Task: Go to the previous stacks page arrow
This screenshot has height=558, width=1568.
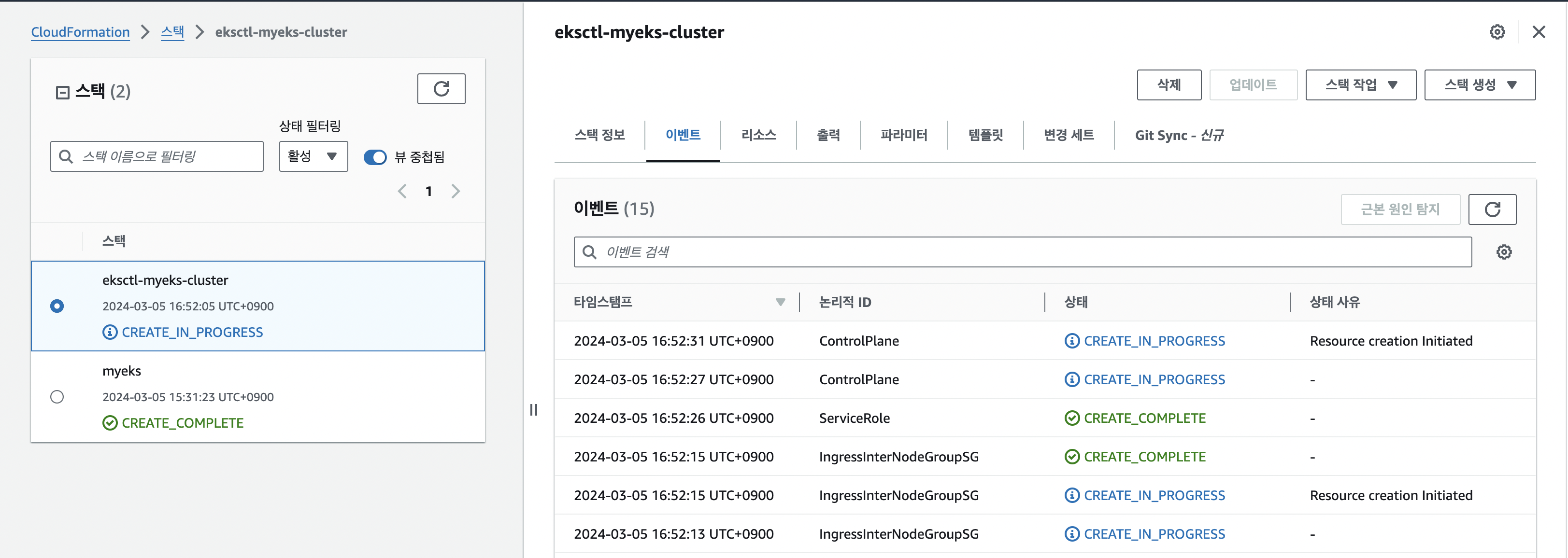Action: click(x=402, y=192)
